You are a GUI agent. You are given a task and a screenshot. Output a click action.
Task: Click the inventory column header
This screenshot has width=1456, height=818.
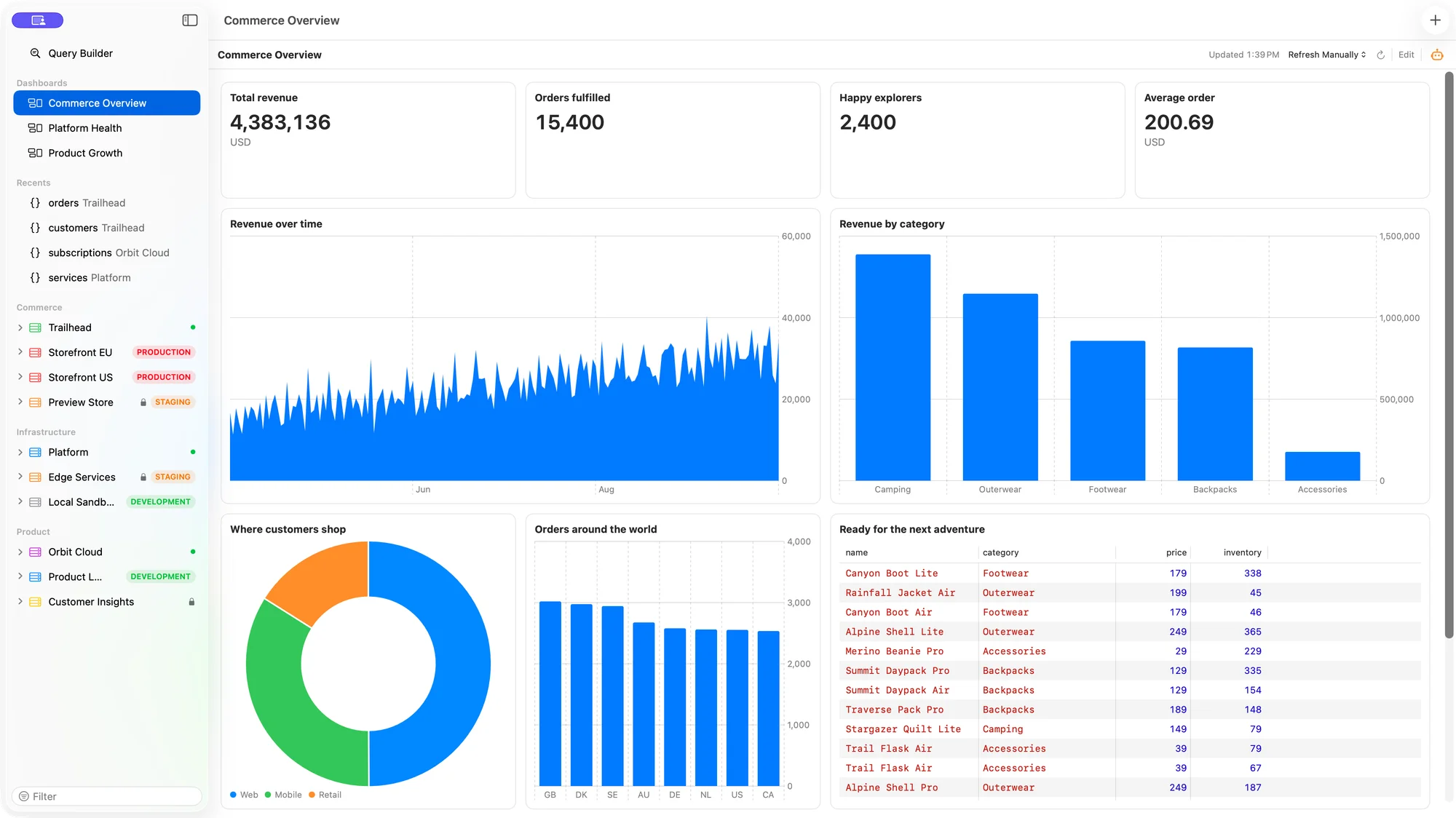1242,552
